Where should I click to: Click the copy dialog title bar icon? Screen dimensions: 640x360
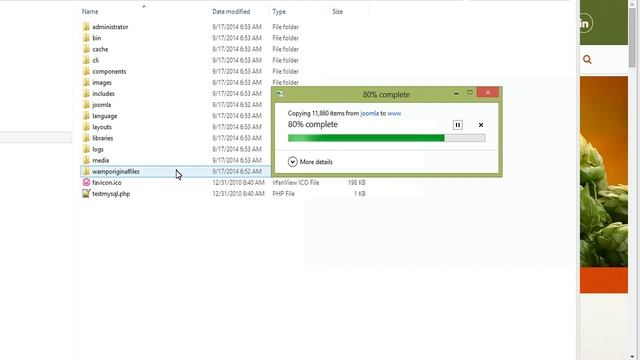pos(280,94)
